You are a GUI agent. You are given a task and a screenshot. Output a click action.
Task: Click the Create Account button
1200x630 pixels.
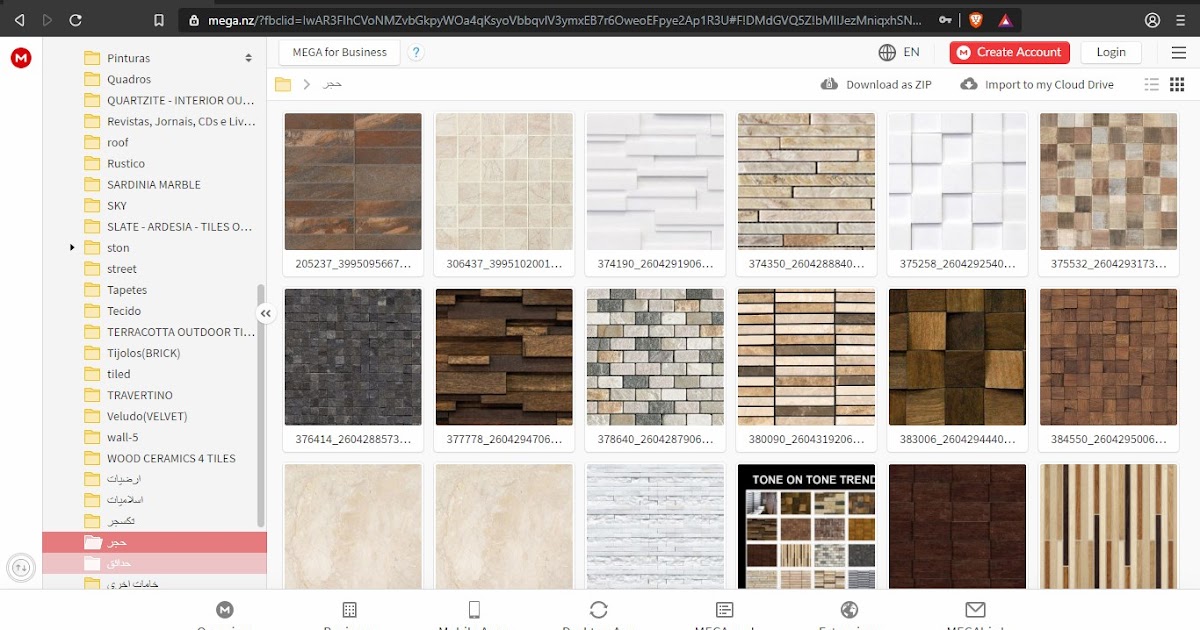[1009, 51]
